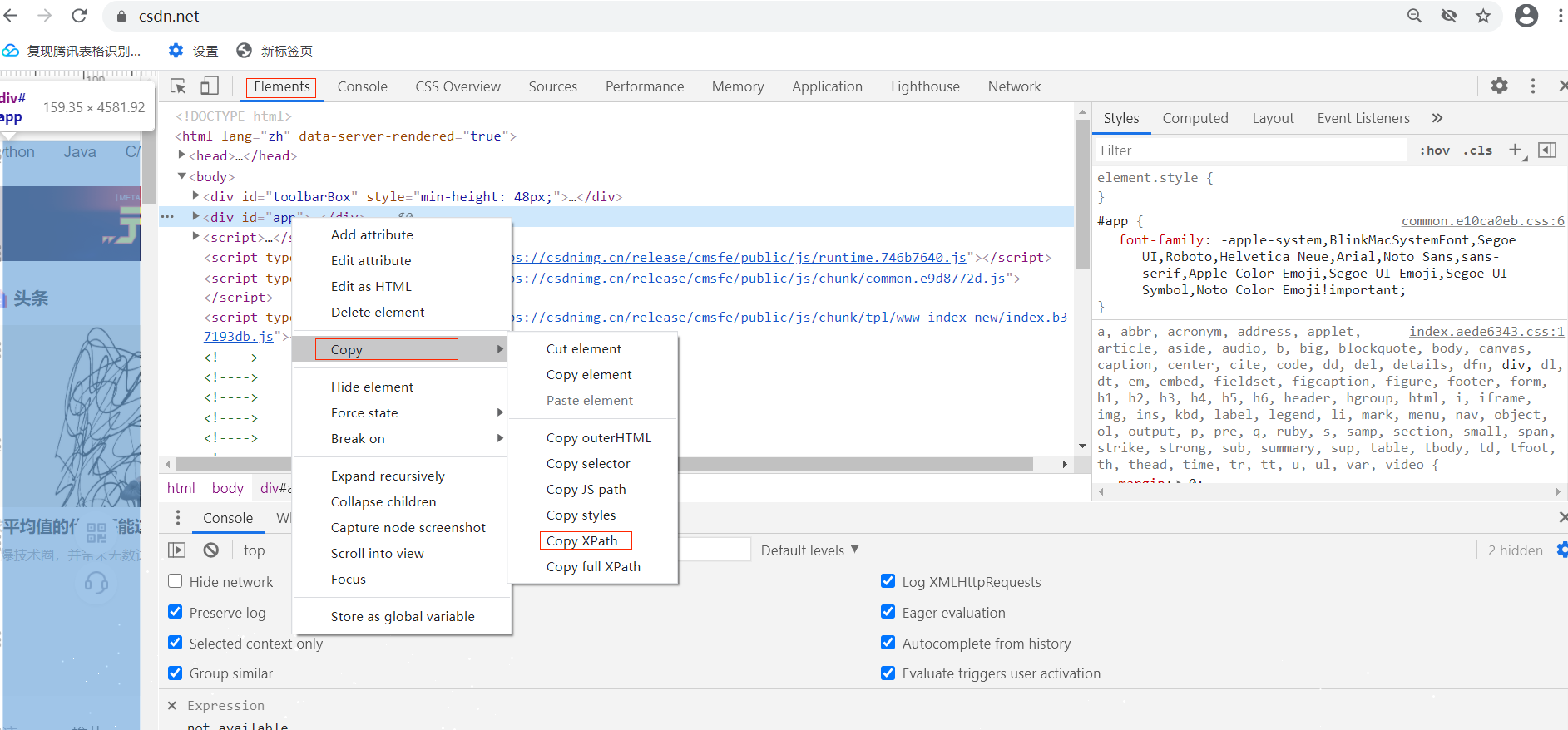Enable the Hide network checkbox
This screenshot has width=1568, height=730.
(176, 581)
